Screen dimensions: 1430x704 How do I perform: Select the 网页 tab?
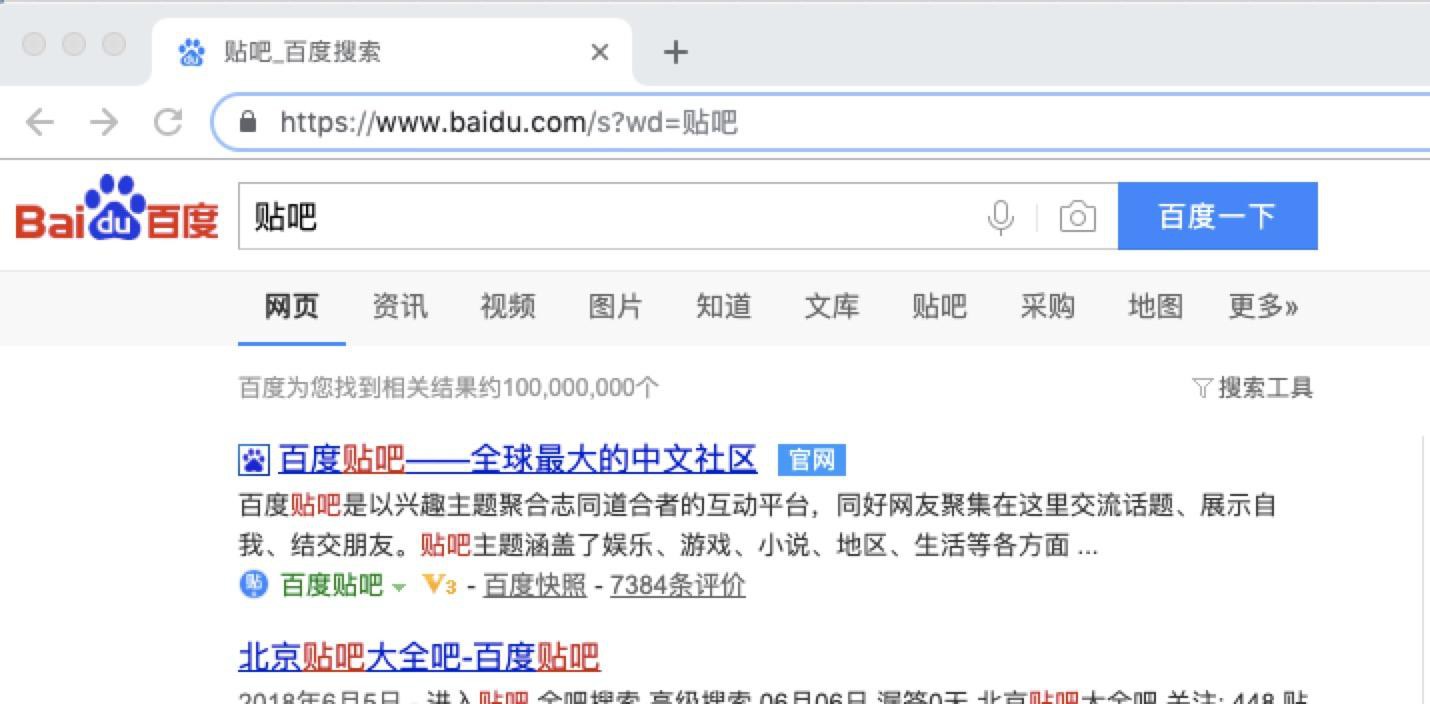point(292,306)
